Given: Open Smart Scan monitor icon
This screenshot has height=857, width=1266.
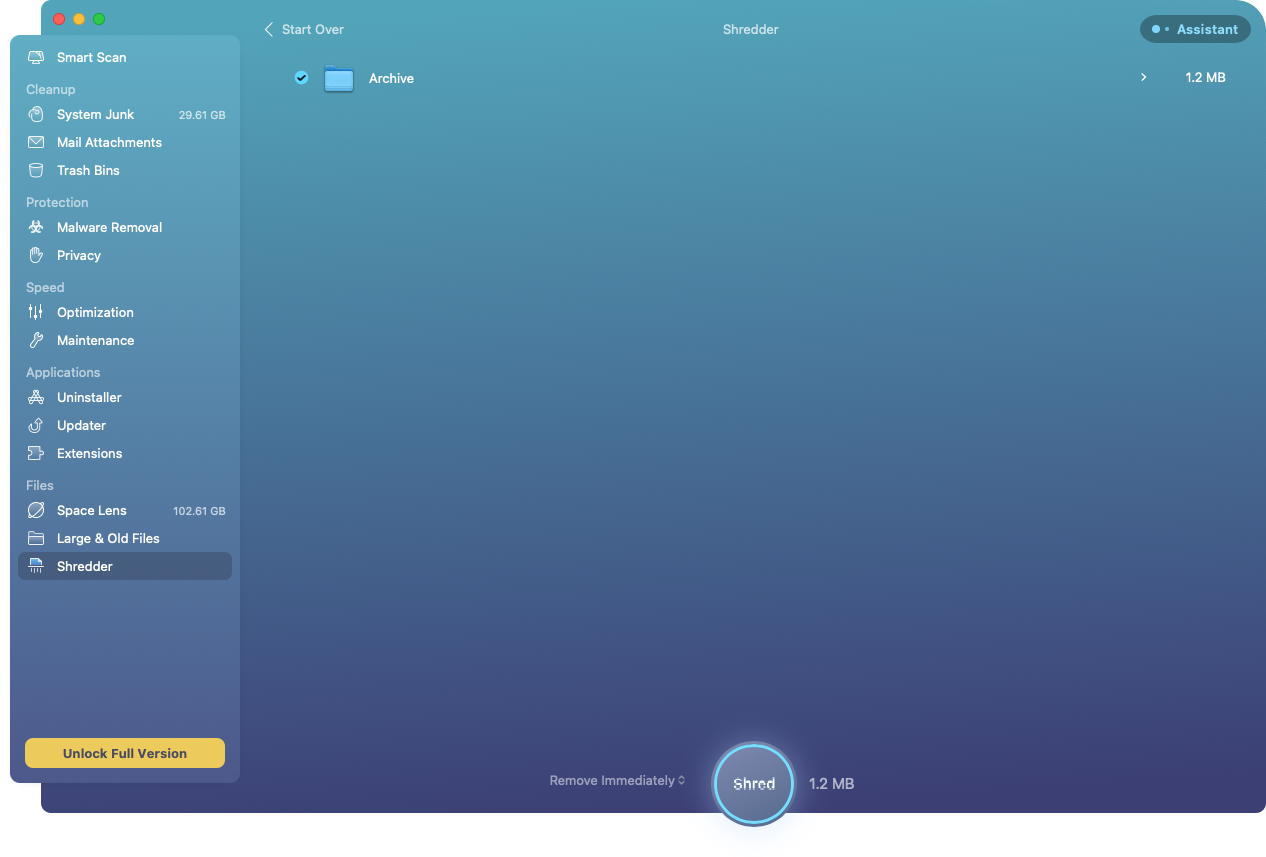Looking at the screenshot, I should point(36,57).
